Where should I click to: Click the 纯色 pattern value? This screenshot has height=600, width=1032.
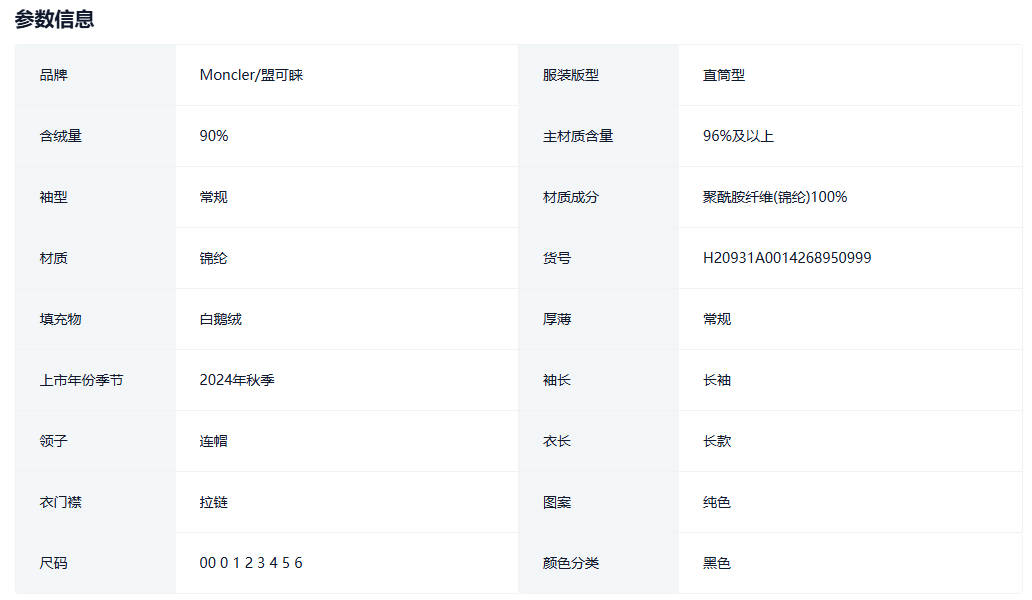pos(717,502)
